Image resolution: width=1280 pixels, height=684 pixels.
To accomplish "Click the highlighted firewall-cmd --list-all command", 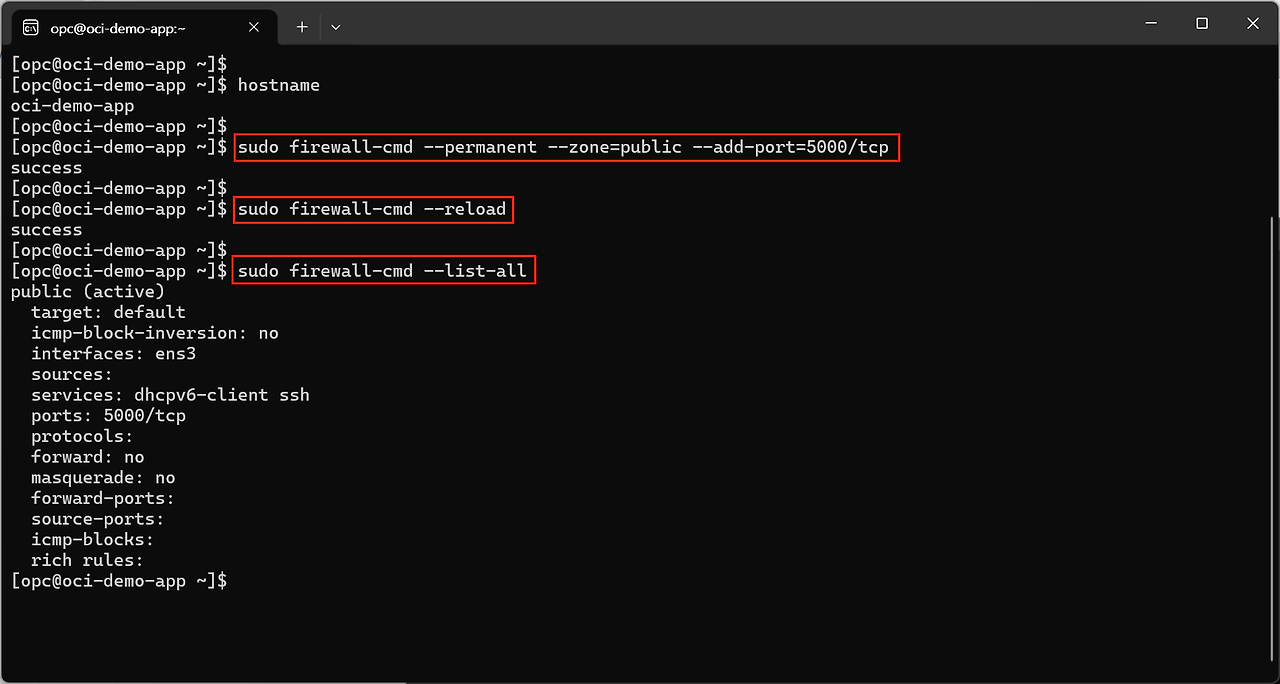I will coord(382,272).
